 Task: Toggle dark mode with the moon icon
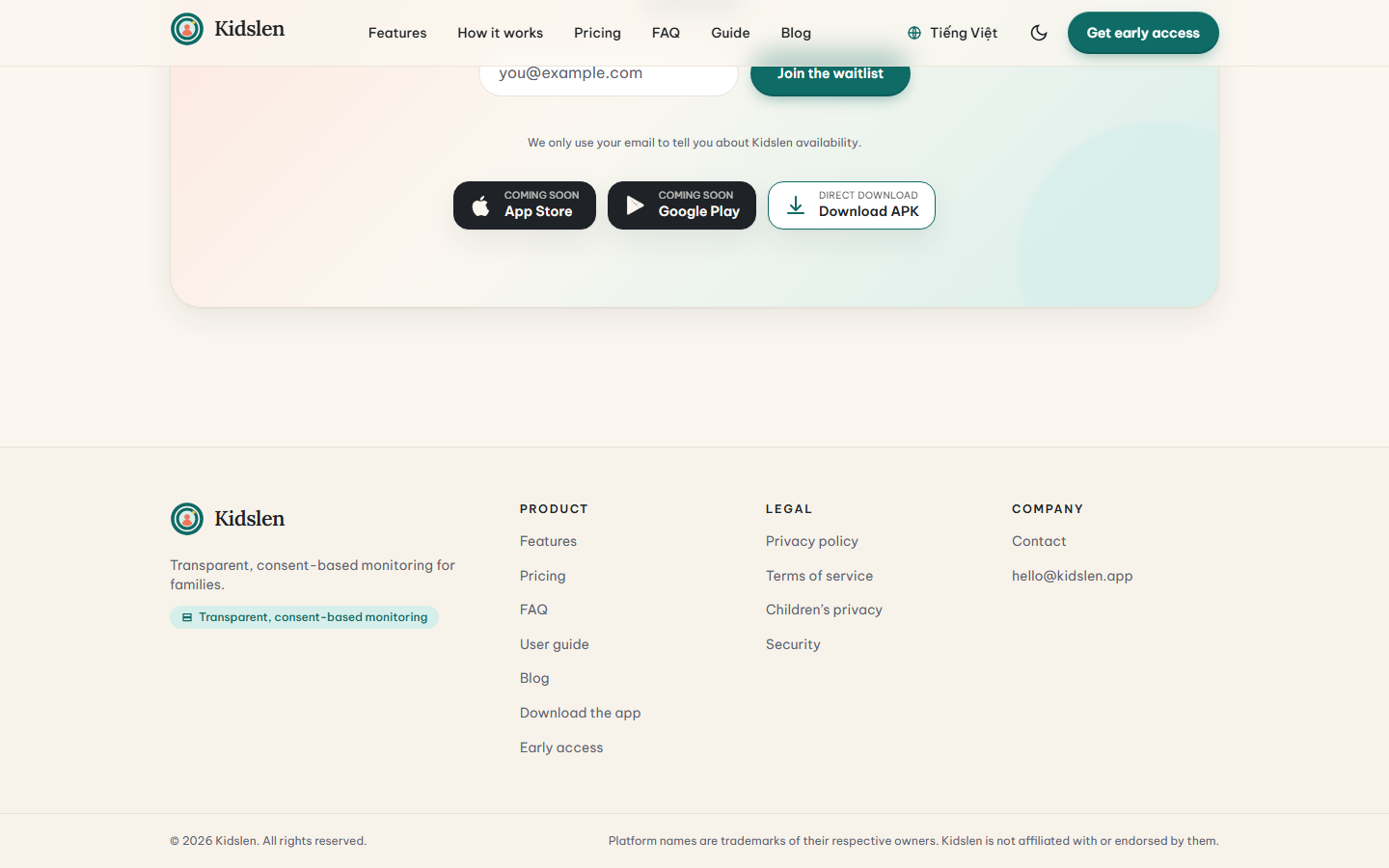1039,33
